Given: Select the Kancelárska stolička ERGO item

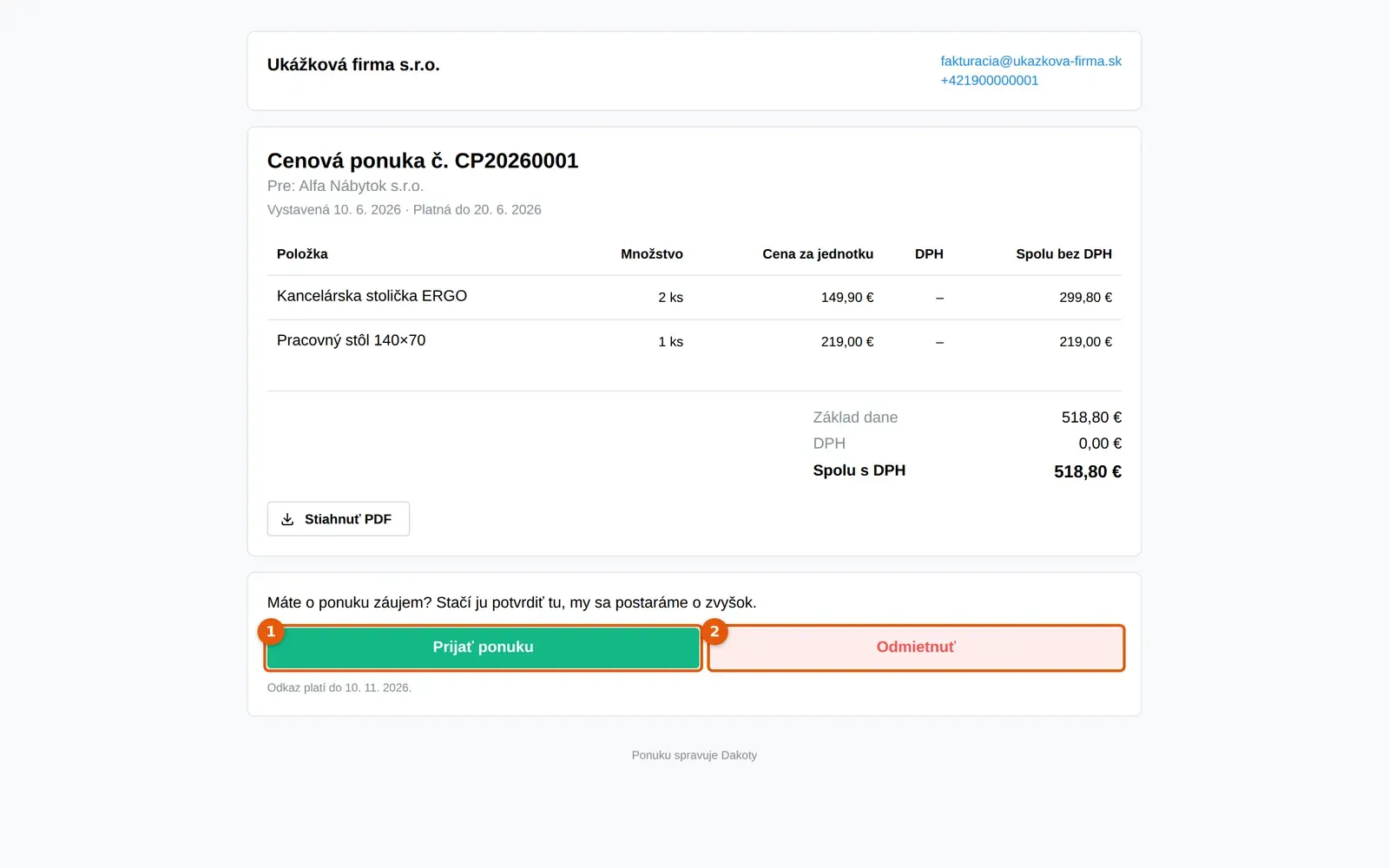Looking at the screenshot, I should tap(372, 296).
